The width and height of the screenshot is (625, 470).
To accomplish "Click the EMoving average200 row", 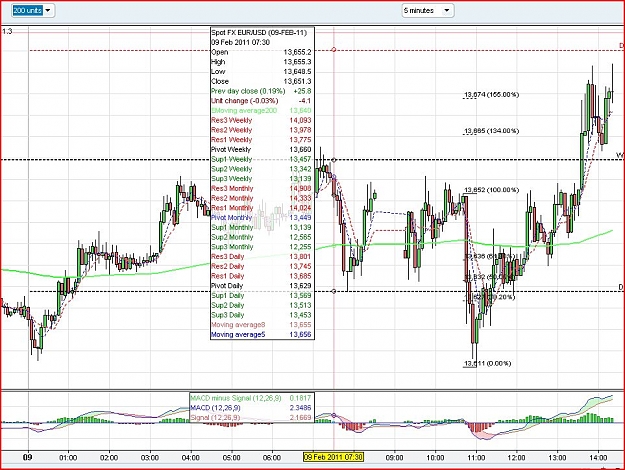I will click(261, 110).
